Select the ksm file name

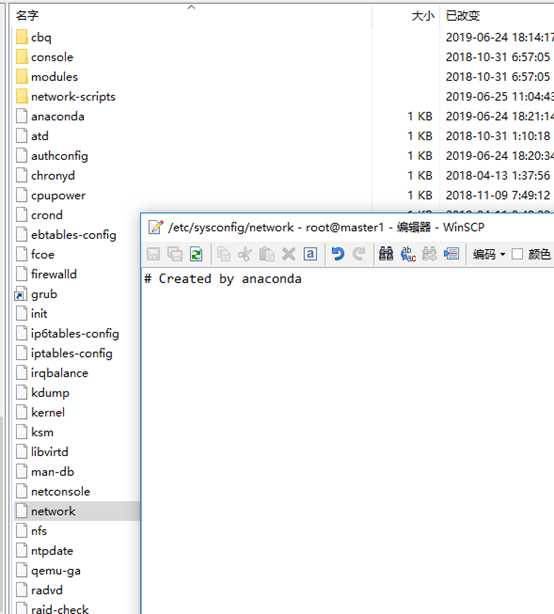[x=42, y=432]
